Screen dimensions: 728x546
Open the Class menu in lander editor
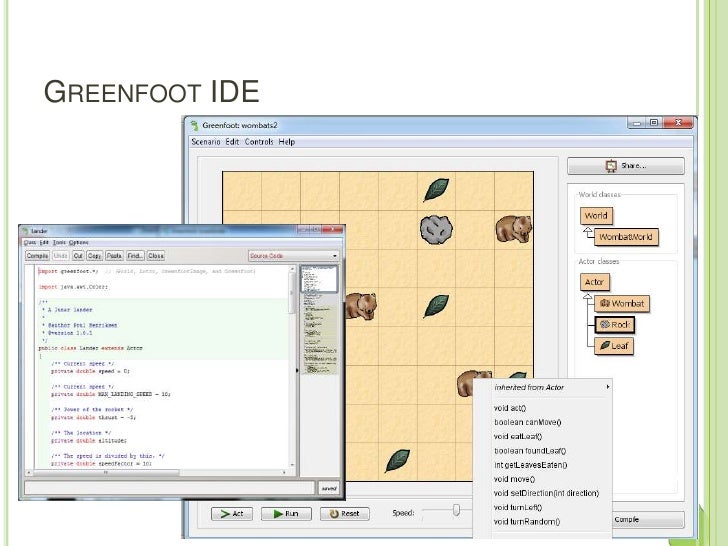30,242
